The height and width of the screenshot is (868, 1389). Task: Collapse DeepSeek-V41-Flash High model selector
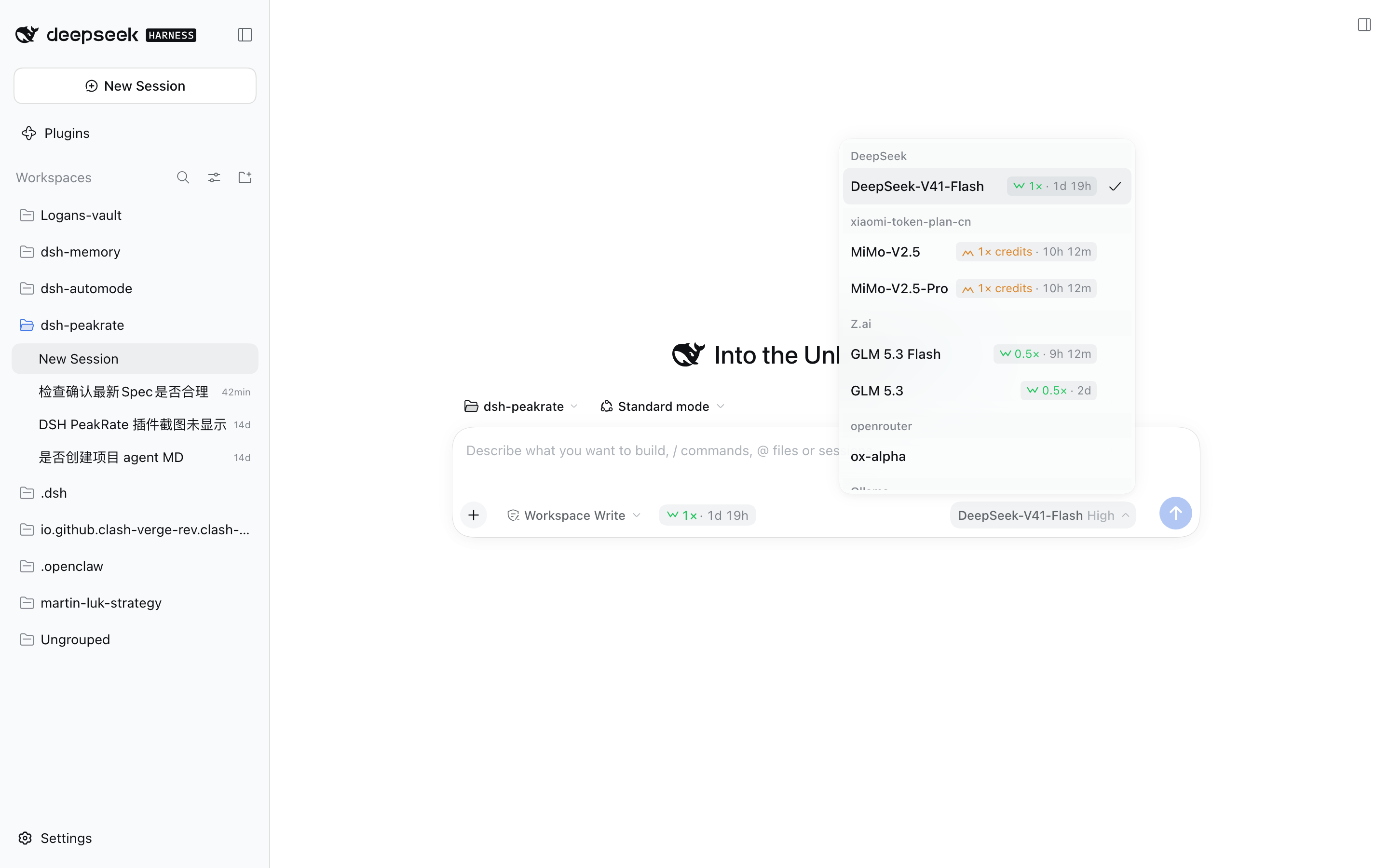pyautogui.click(x=1043, y=515)
